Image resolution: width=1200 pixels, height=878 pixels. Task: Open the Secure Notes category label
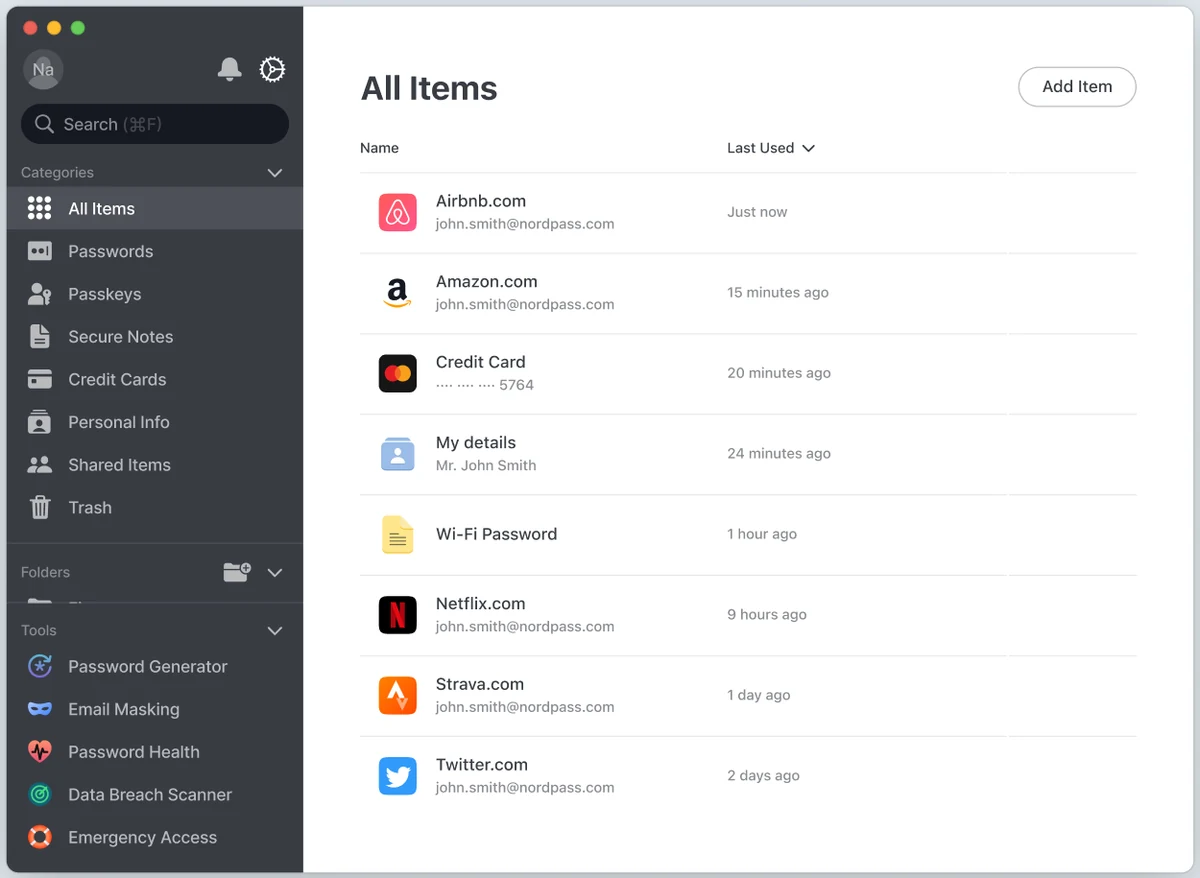[120, 337]
